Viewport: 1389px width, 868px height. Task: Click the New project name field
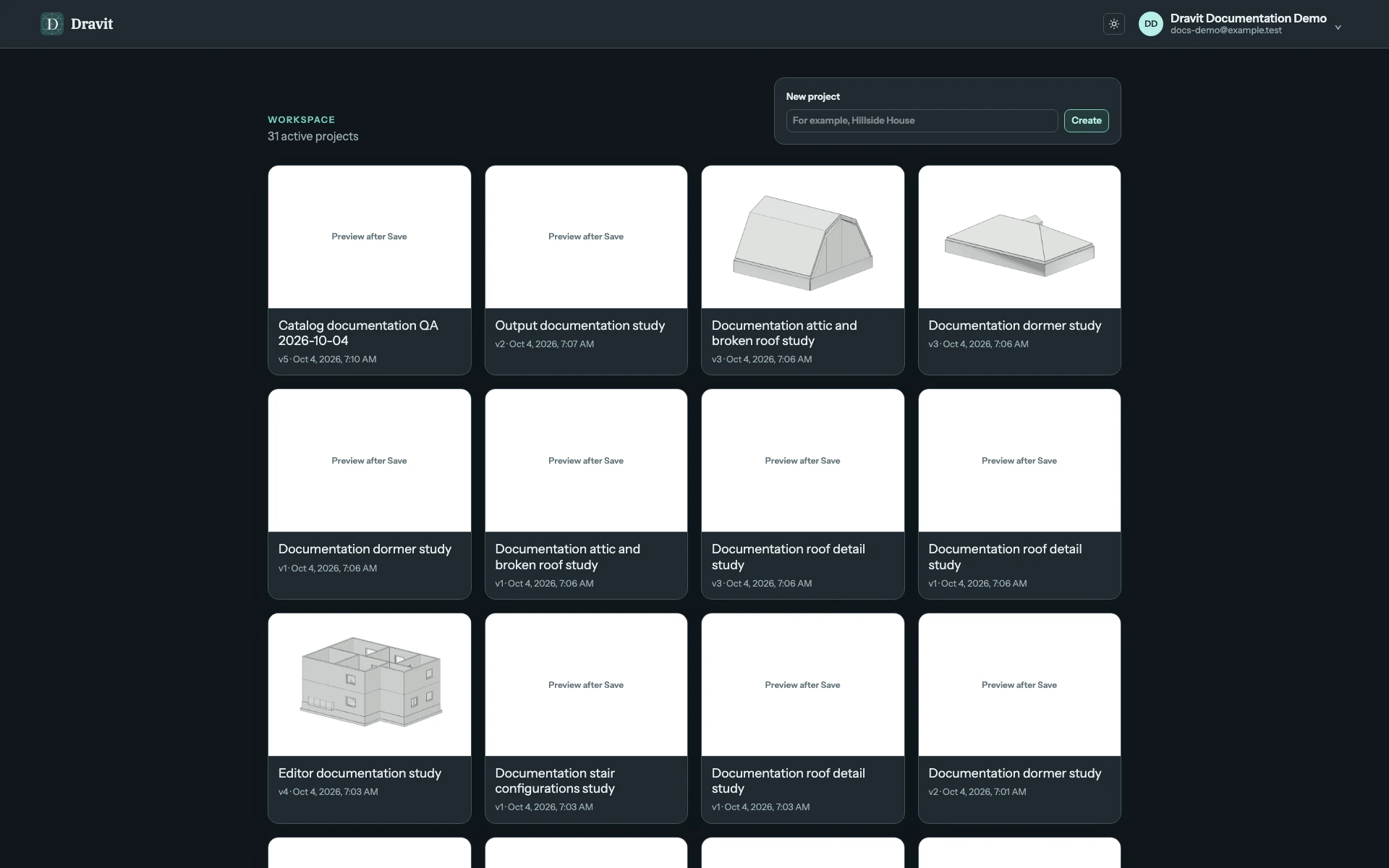point(922,121)
